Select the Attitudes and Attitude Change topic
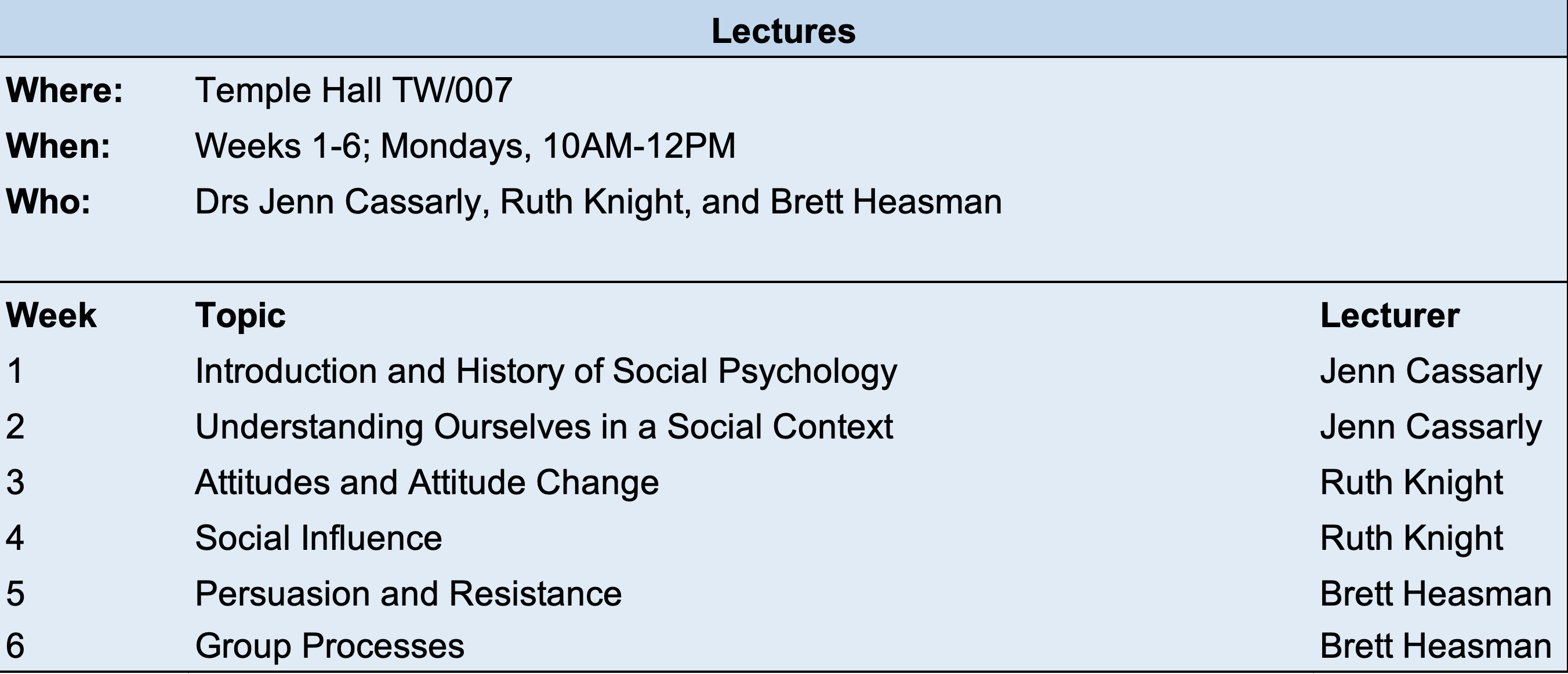This screenshot has height=674, width=1568. 427,482
